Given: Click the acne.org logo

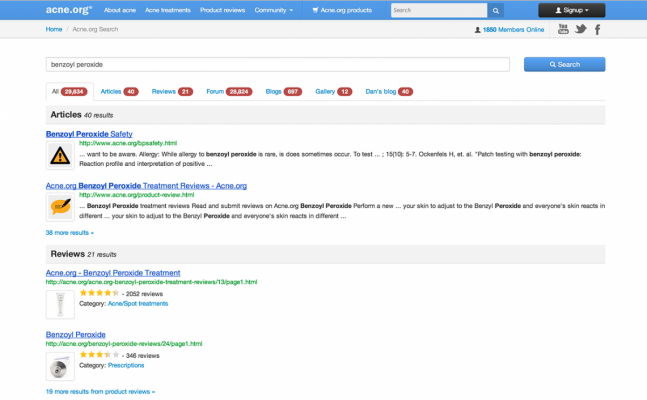Looking at the screenshot, I should [x=69, y=10].
